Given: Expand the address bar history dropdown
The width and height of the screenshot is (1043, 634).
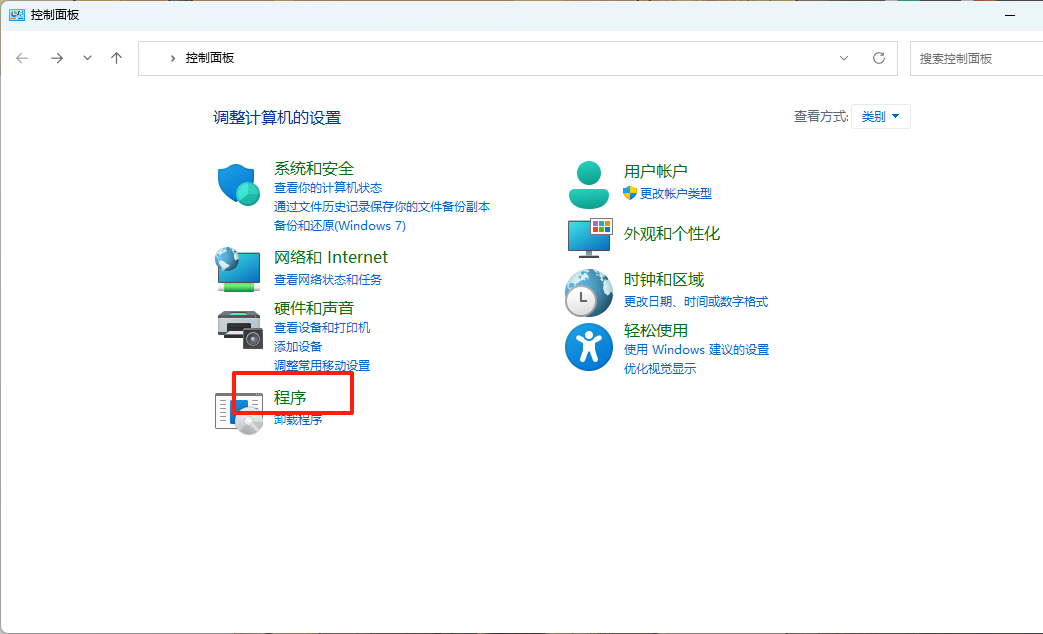Looking at the screenshot, I should tap(844, 58).
